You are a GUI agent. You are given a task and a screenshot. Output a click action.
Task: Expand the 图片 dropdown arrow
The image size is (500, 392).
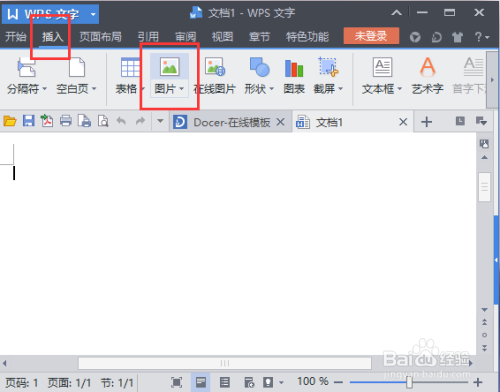tap(181, 89)
